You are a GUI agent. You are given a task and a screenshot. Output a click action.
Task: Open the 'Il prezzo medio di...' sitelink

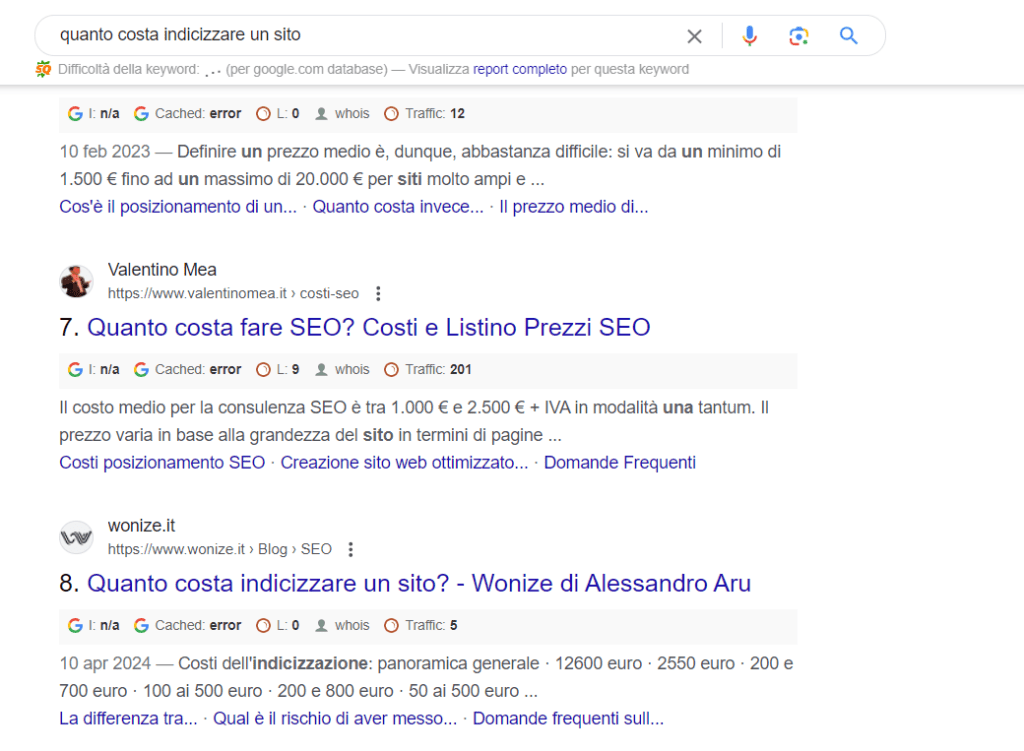[573, 207]
